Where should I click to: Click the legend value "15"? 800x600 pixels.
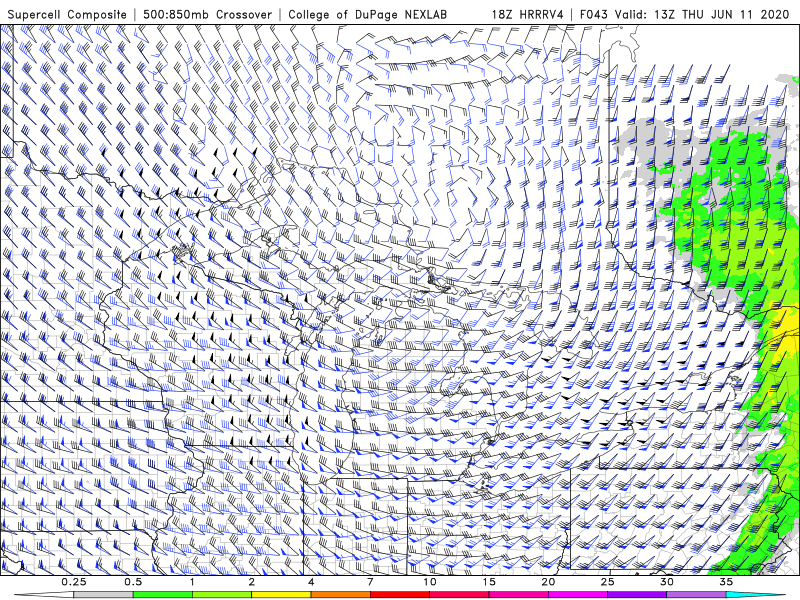pyautogui.click(x=489, y=582)
